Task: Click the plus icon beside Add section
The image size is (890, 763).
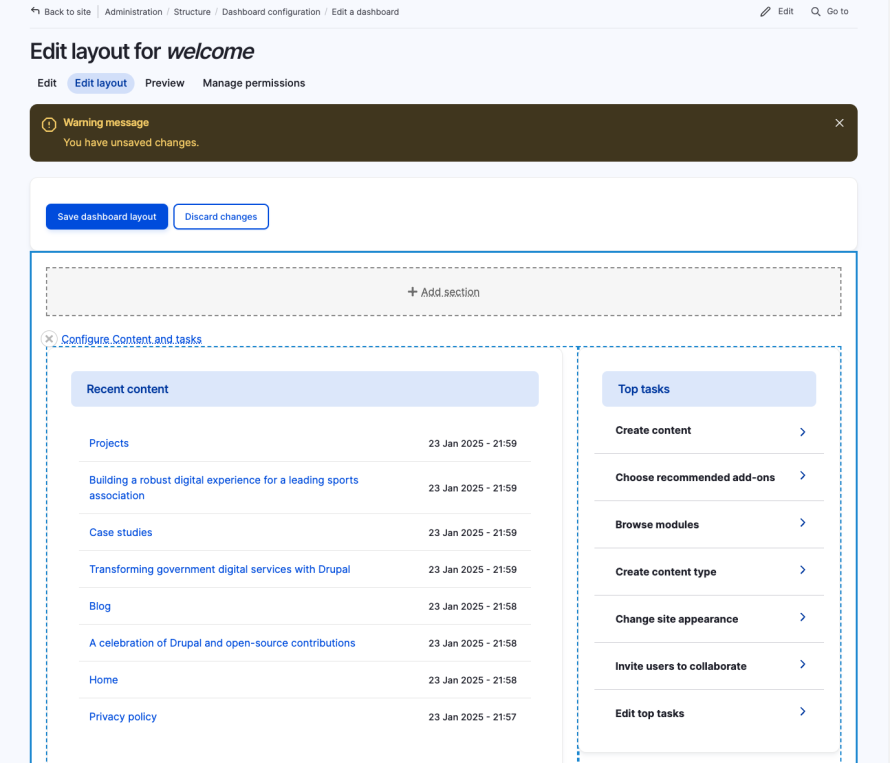Action: (x=413, y=292)
